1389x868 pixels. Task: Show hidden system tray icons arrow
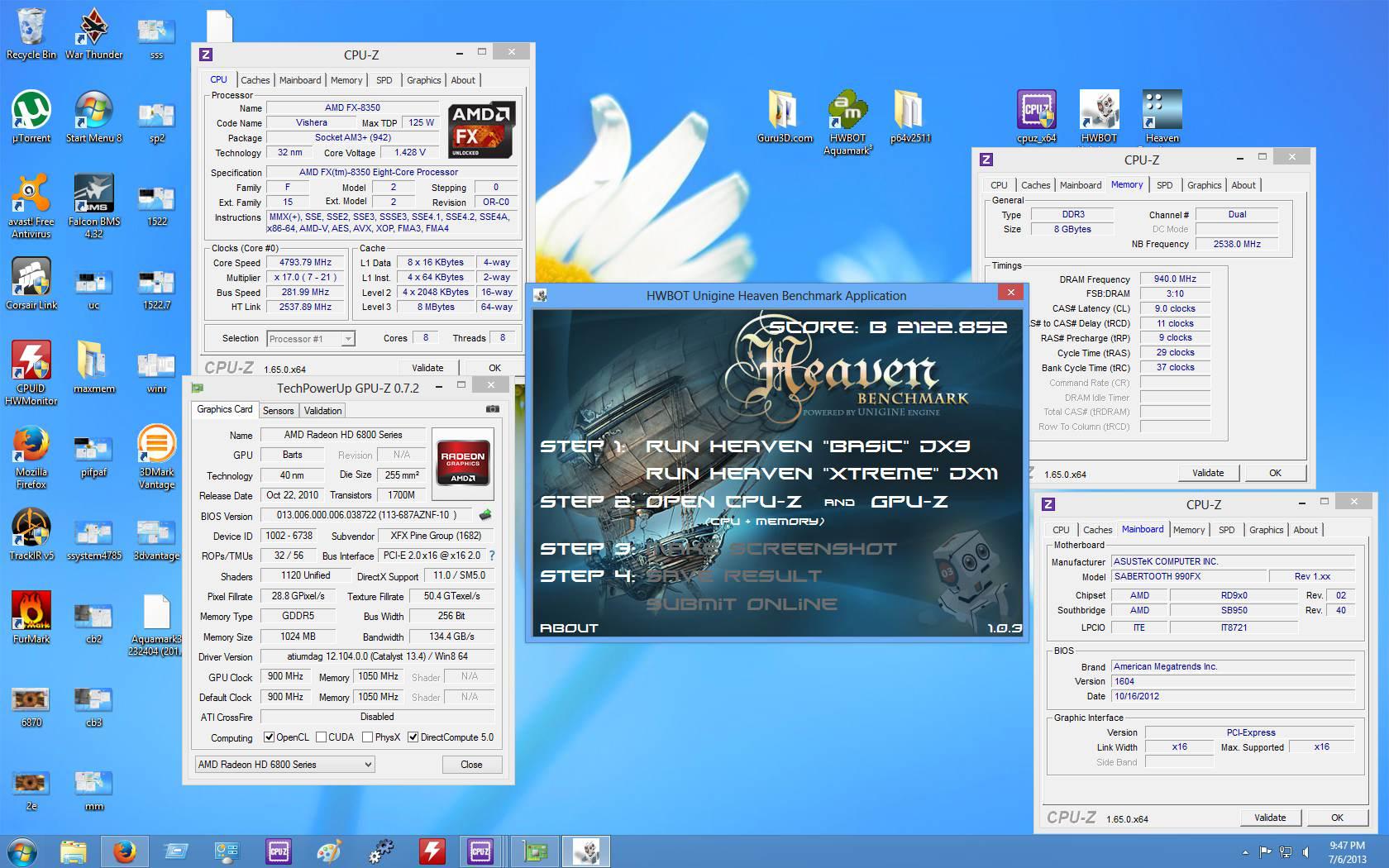[x=1245, y=851]
